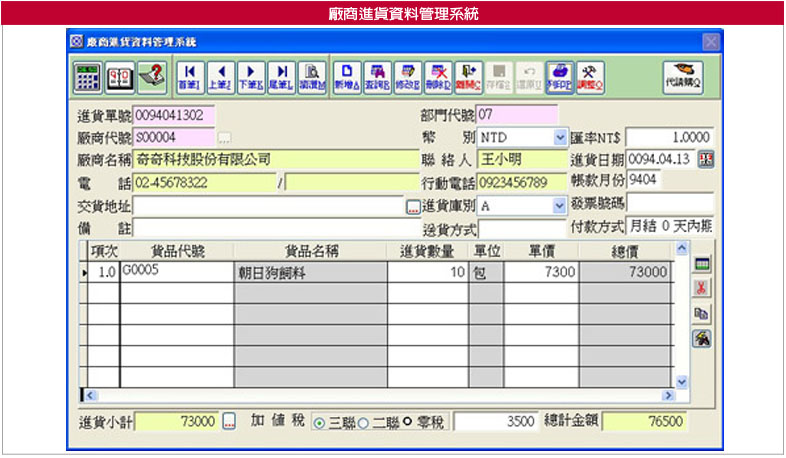Open the 廠商代號 lookup ellipsis button

[225, 137]
